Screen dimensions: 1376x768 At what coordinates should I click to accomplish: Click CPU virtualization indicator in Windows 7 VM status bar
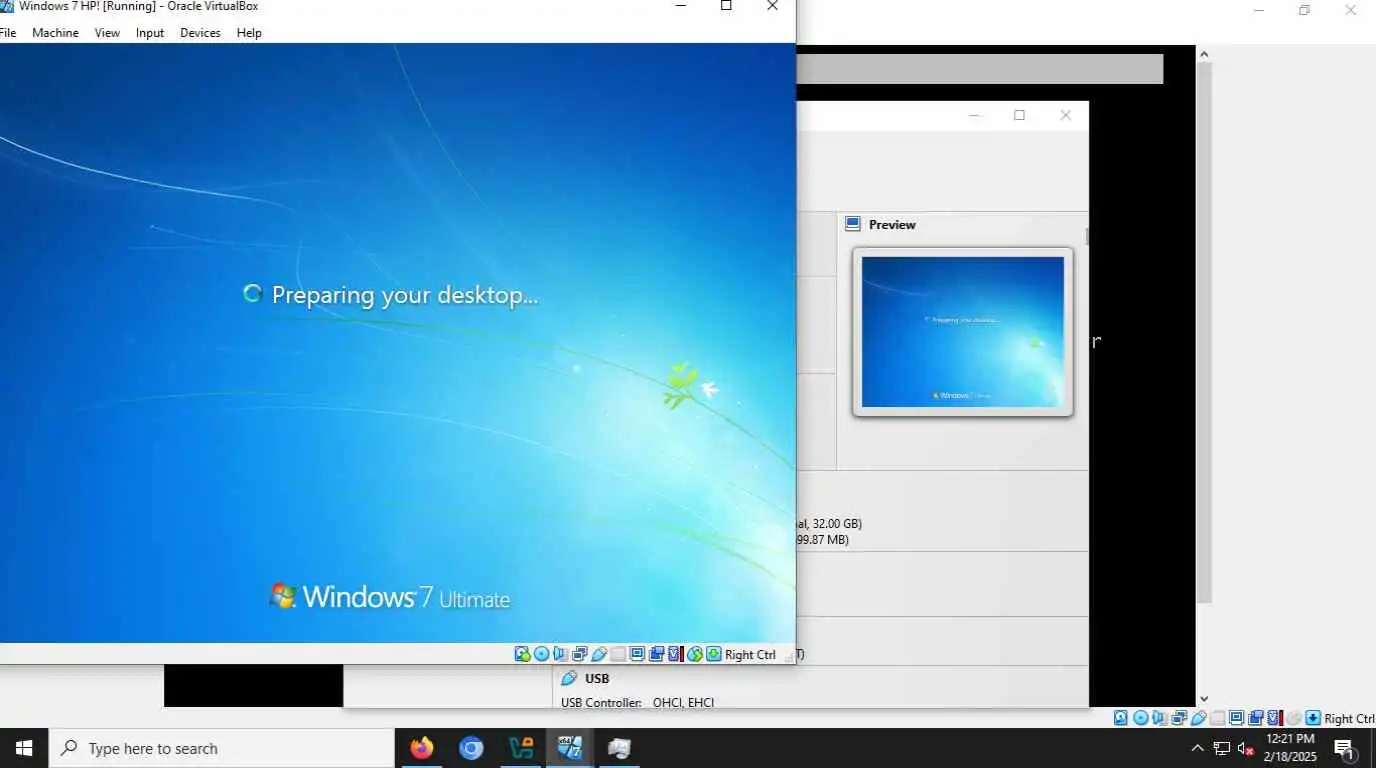[x=676, y=654]
